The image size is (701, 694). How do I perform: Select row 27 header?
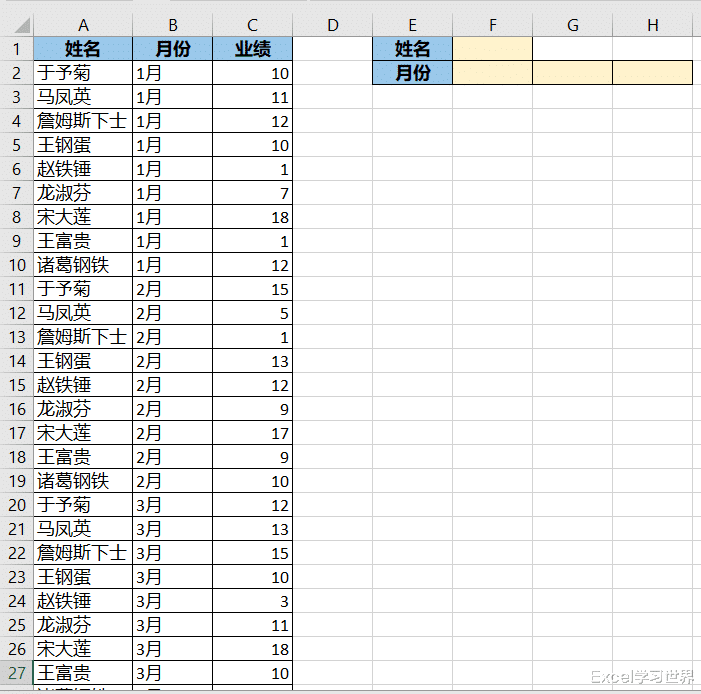(x=17, y=673)
